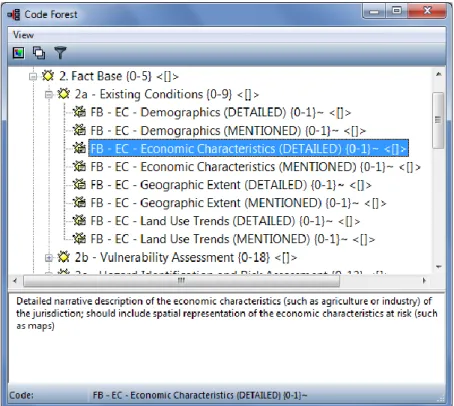The width and height of the screenshot is (454, 406).
Task: Collapse the 2a - Existing Conditions node
Action: (x=49, y=95)
